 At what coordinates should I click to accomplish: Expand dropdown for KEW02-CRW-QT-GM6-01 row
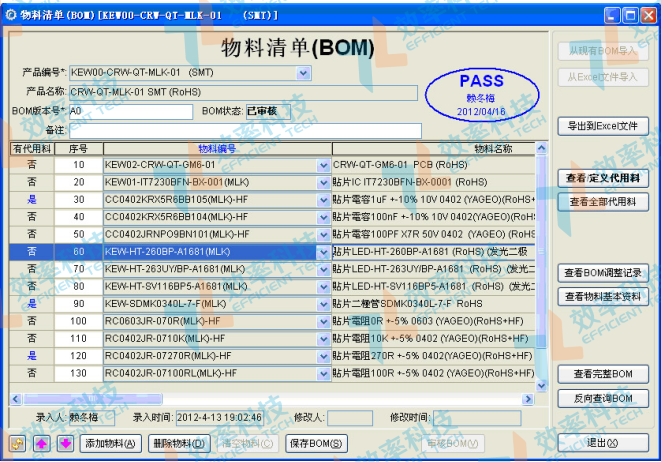click(322, 165)
